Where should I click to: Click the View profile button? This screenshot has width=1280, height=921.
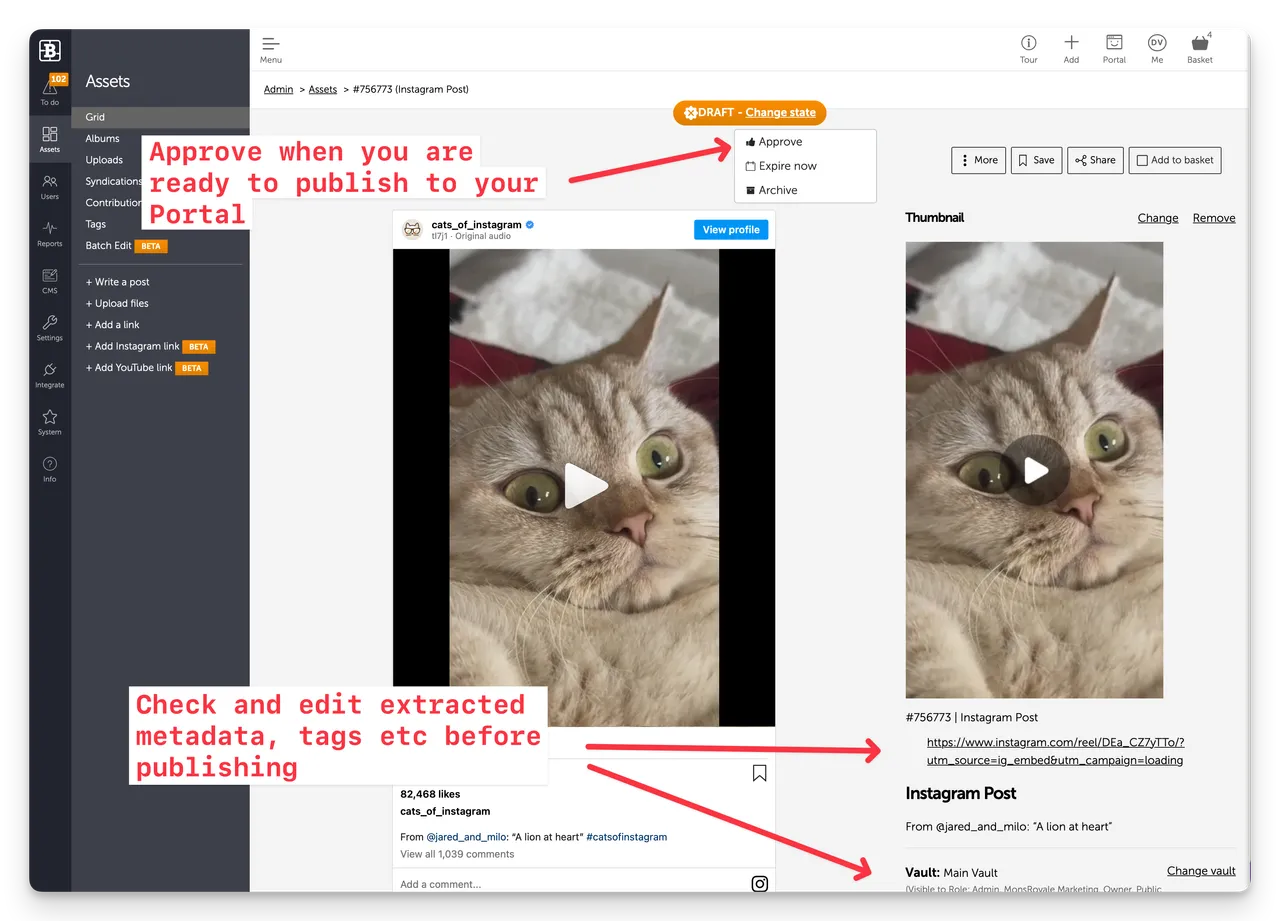(730, 230)
